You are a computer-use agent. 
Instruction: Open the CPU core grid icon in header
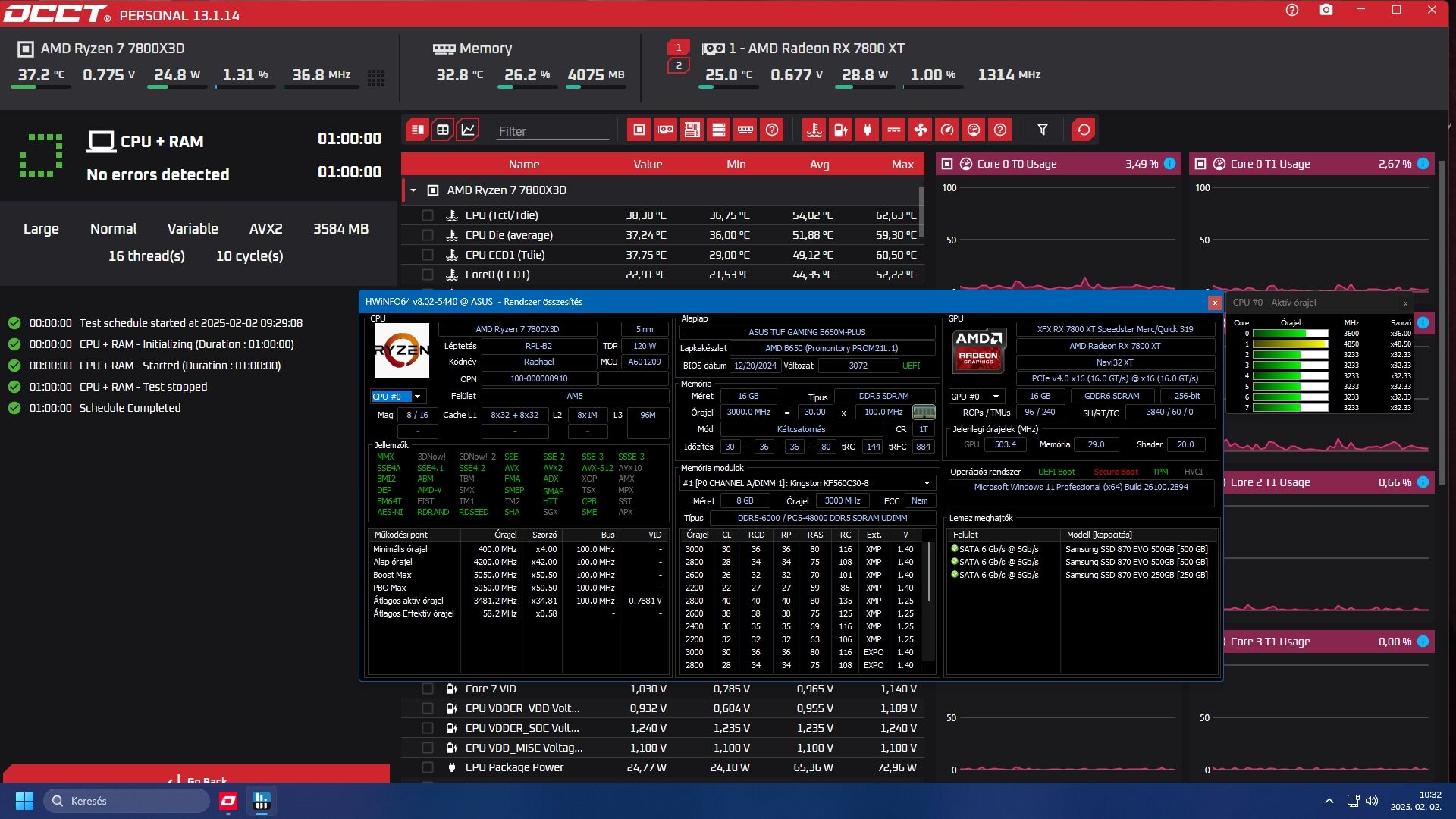click(x=376, y=77)
